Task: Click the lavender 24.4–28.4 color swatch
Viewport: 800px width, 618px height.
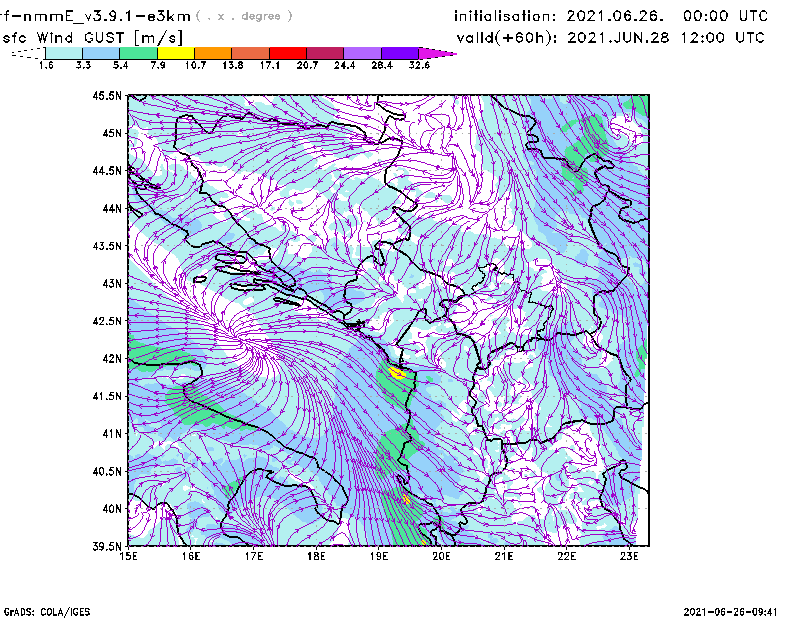Action: 363,53
